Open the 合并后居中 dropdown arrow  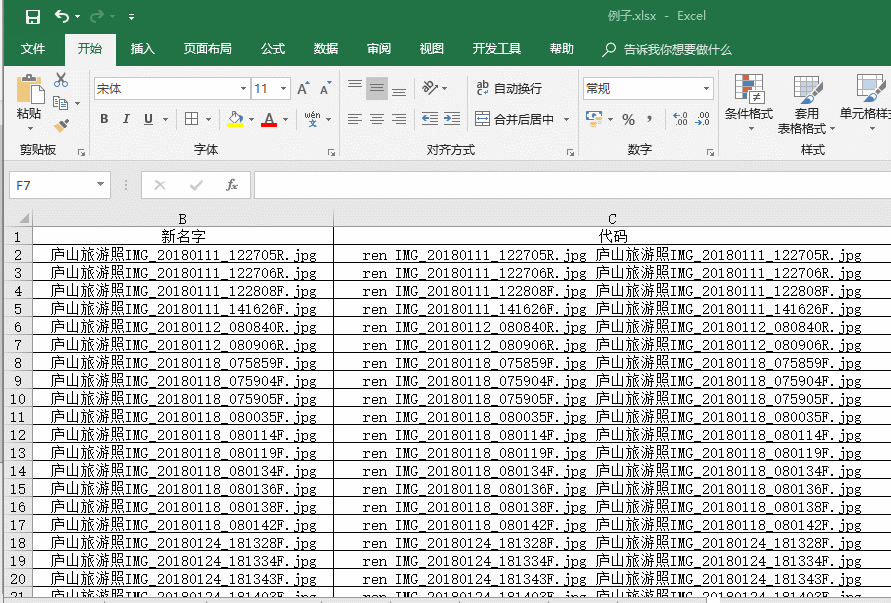pos(566,119)
